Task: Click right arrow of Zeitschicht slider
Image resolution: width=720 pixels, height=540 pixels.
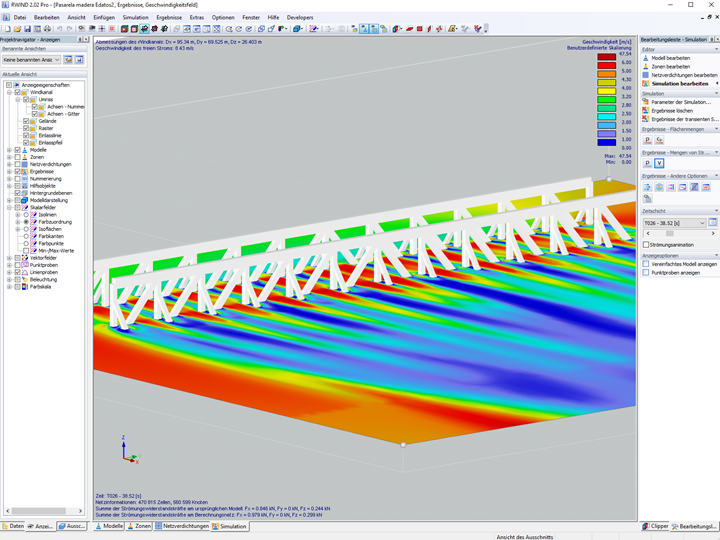Action: click(x=713, y=234)
